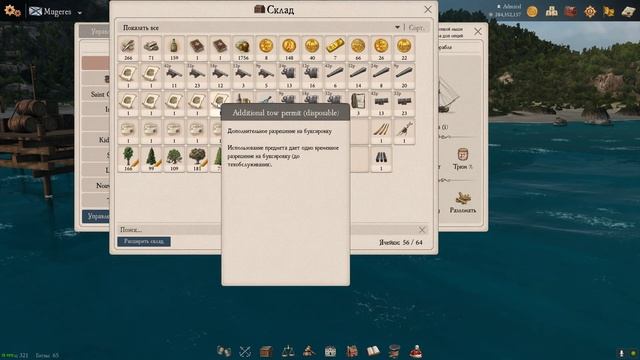
Task: Select the cannon stack with quantity 3
Action: click(x=243, y=76)
